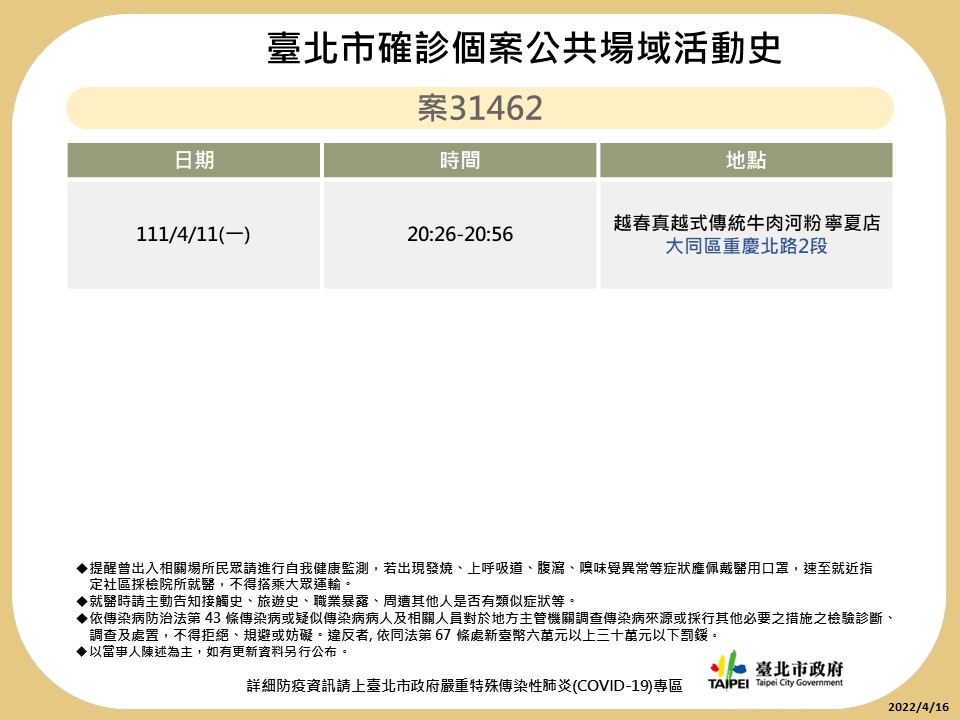Open the address 大同區重慶北路2段
This screenshot has height=720, width=960.
coord(746,246)
